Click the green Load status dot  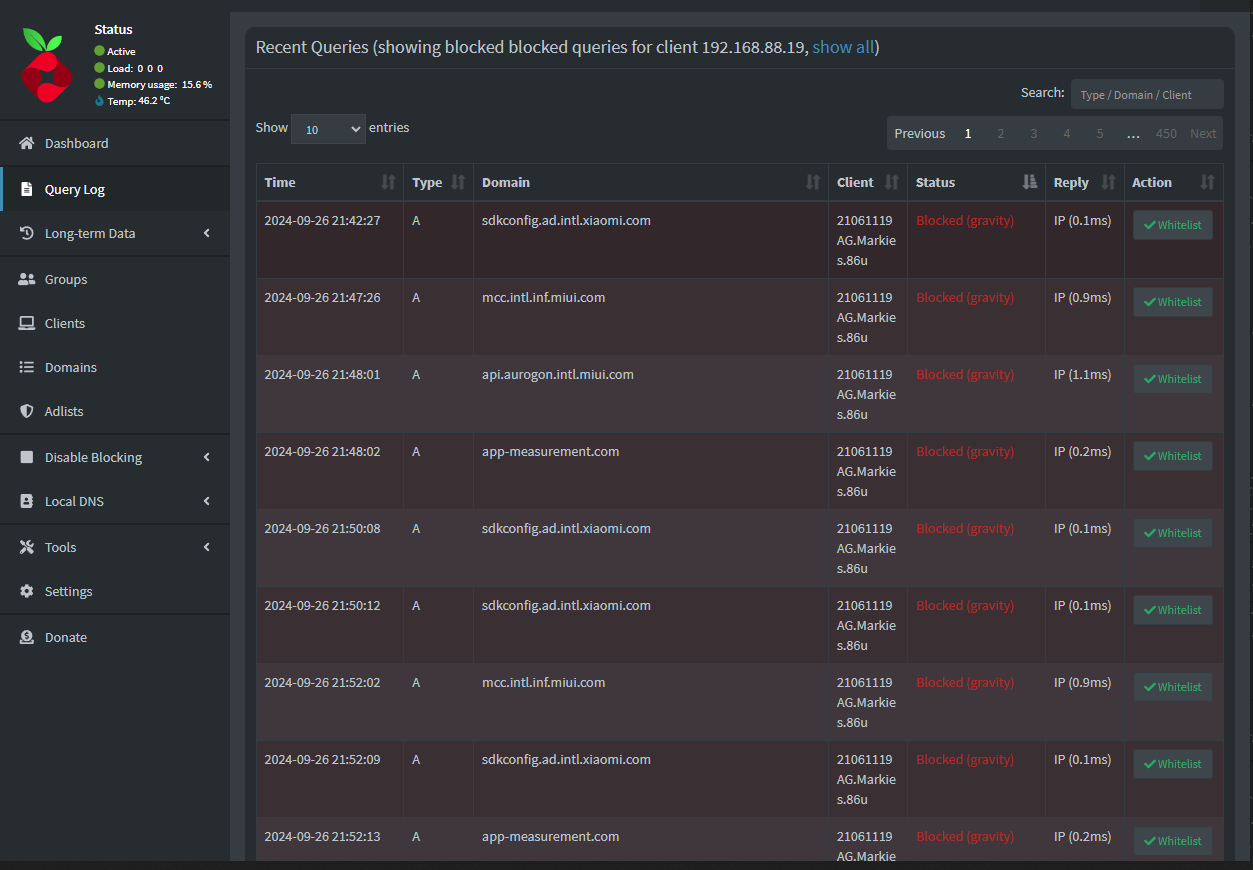[99, 68]
